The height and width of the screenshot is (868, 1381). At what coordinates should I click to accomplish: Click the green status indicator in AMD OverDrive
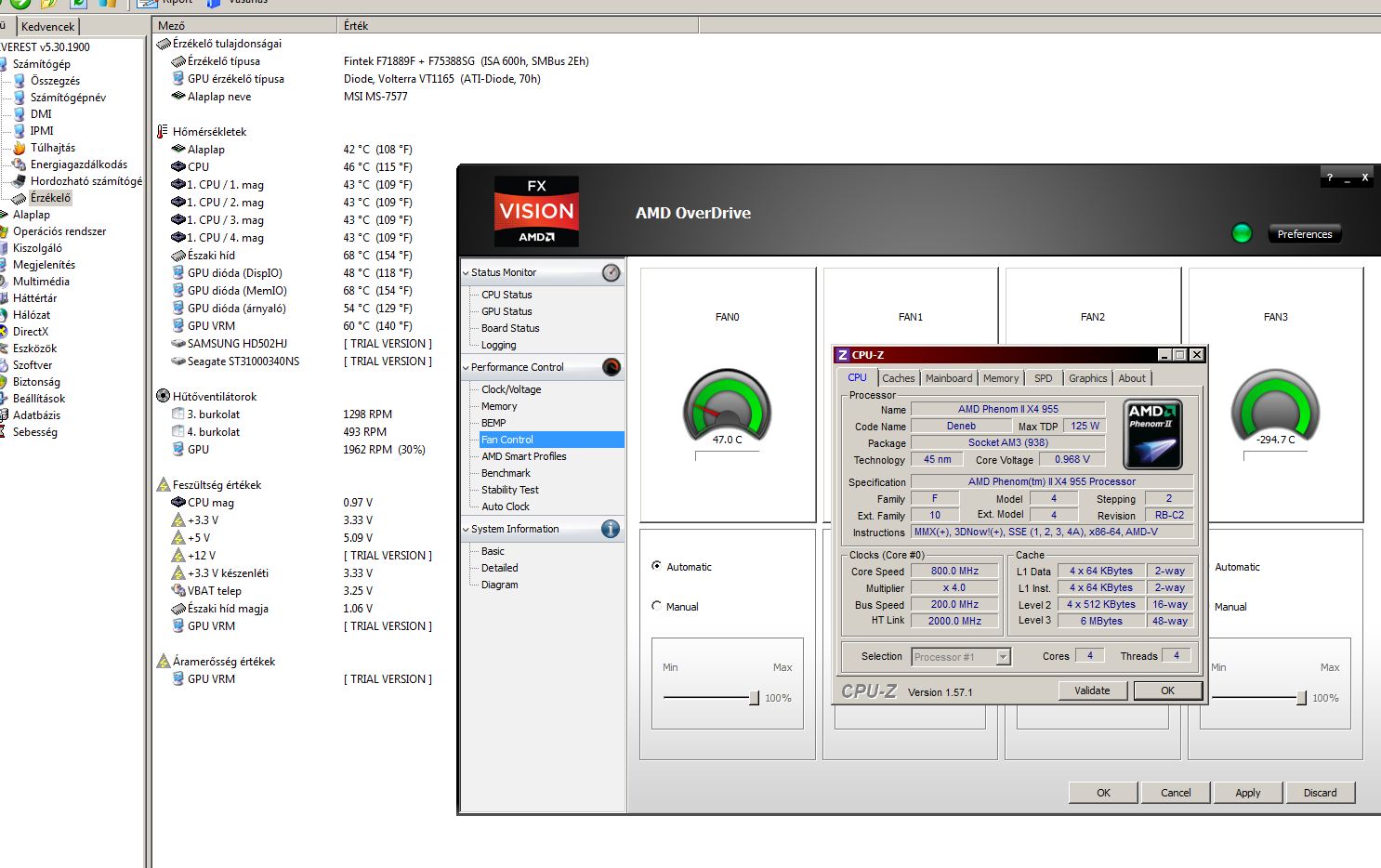(x=1242, y=233)
